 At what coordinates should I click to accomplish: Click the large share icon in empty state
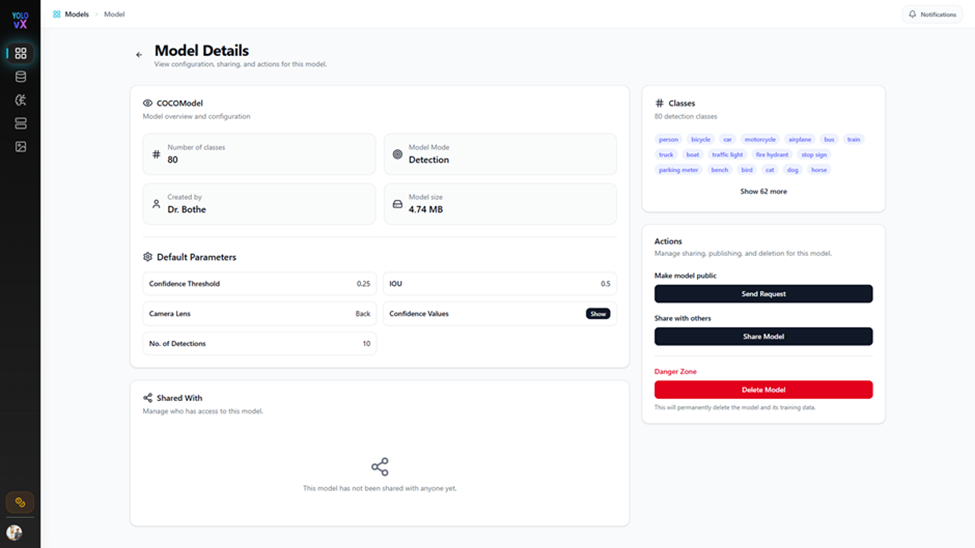(x=379, y=467)
